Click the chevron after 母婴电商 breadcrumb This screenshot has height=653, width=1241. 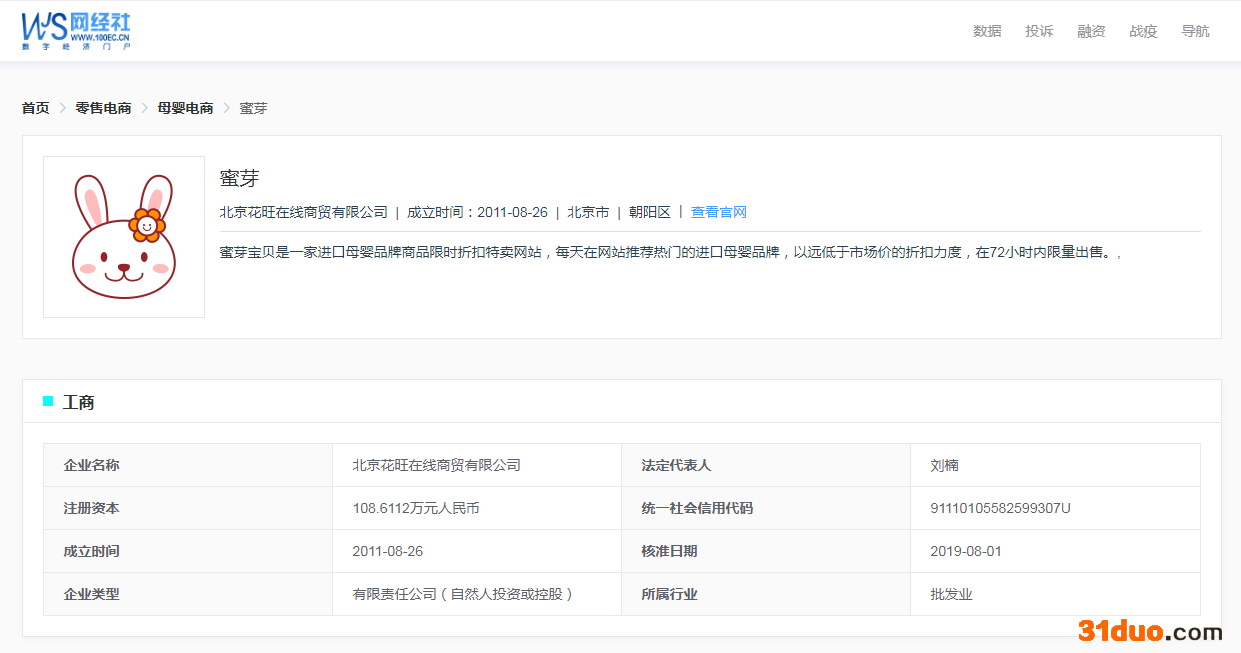pyautogui.click(x=226, y=108)
